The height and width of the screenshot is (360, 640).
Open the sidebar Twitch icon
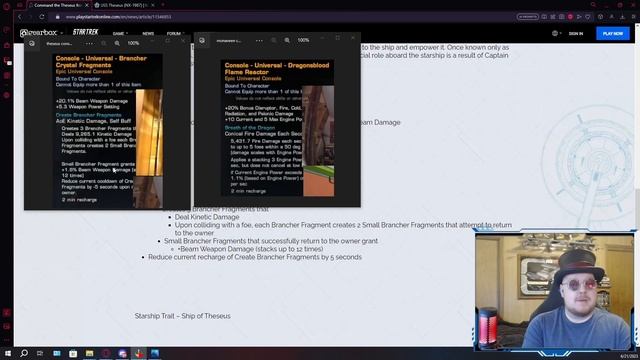[7, 61]
